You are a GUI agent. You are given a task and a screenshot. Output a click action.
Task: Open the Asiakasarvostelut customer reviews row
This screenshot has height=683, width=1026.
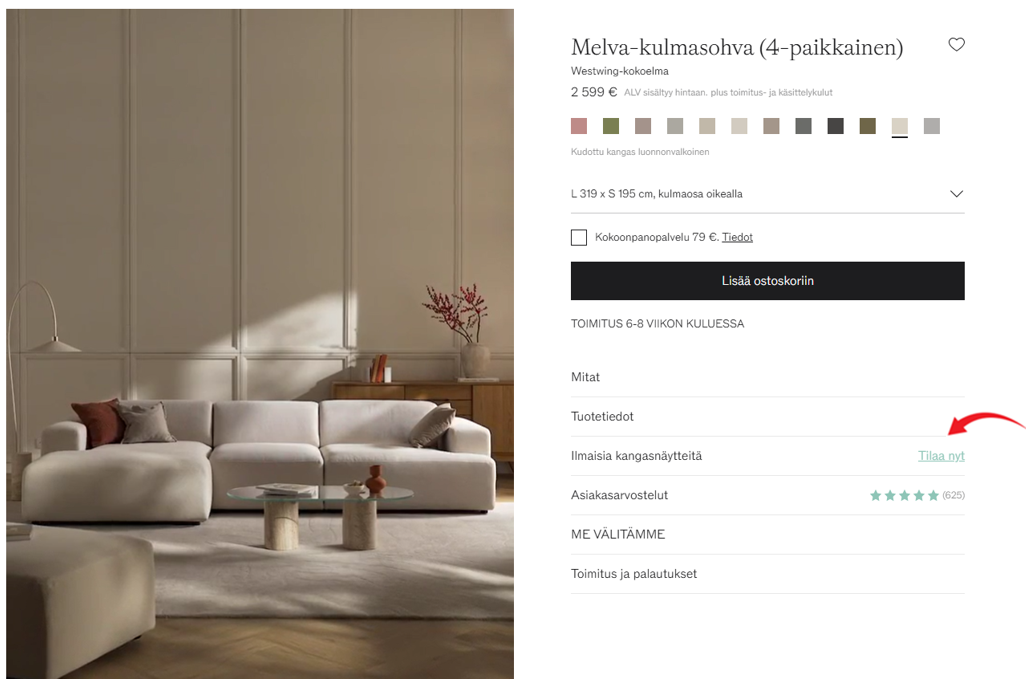(767, 495)
